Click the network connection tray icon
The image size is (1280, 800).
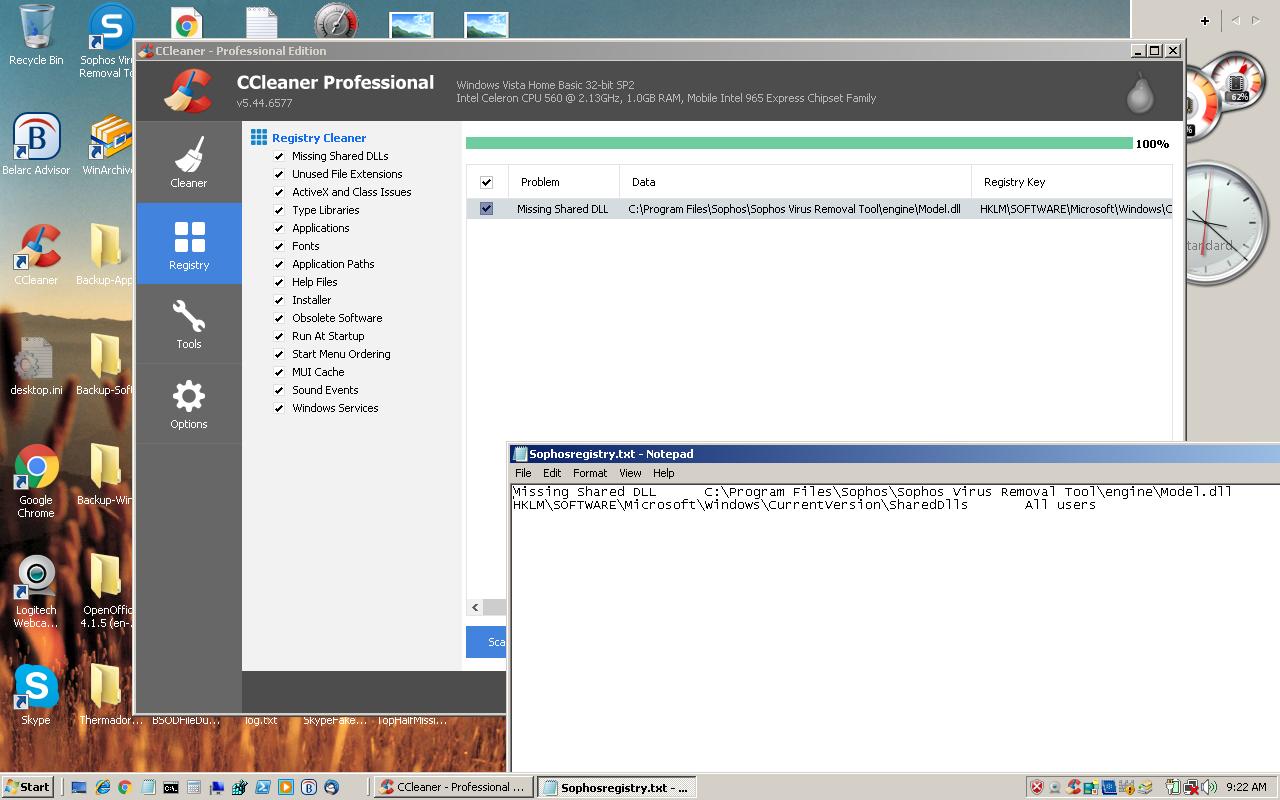point(1191,787)
